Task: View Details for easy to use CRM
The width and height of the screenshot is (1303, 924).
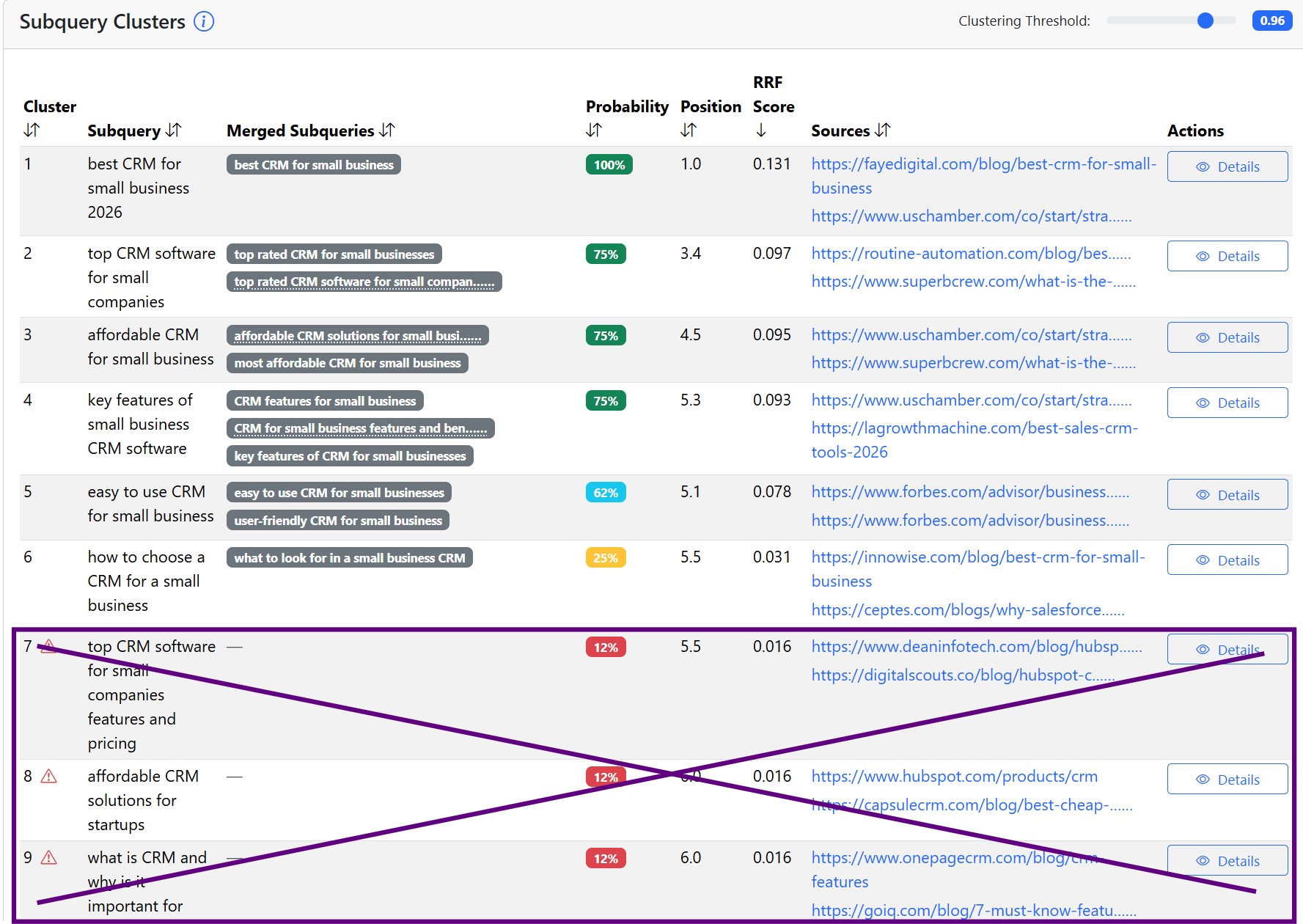Action: pyautogui.click(x=1227, y=495)
